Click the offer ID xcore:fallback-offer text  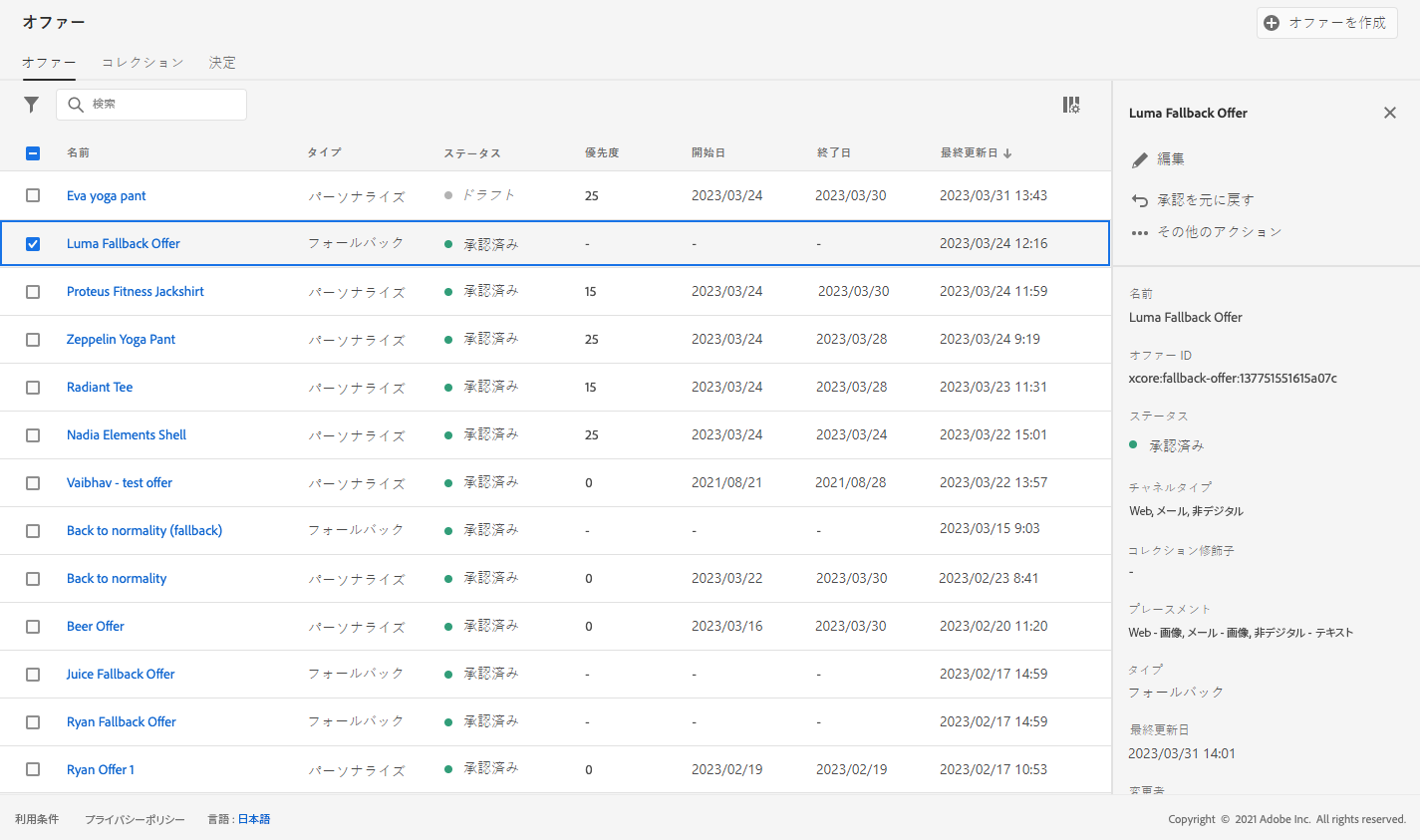pos(1233,379)
